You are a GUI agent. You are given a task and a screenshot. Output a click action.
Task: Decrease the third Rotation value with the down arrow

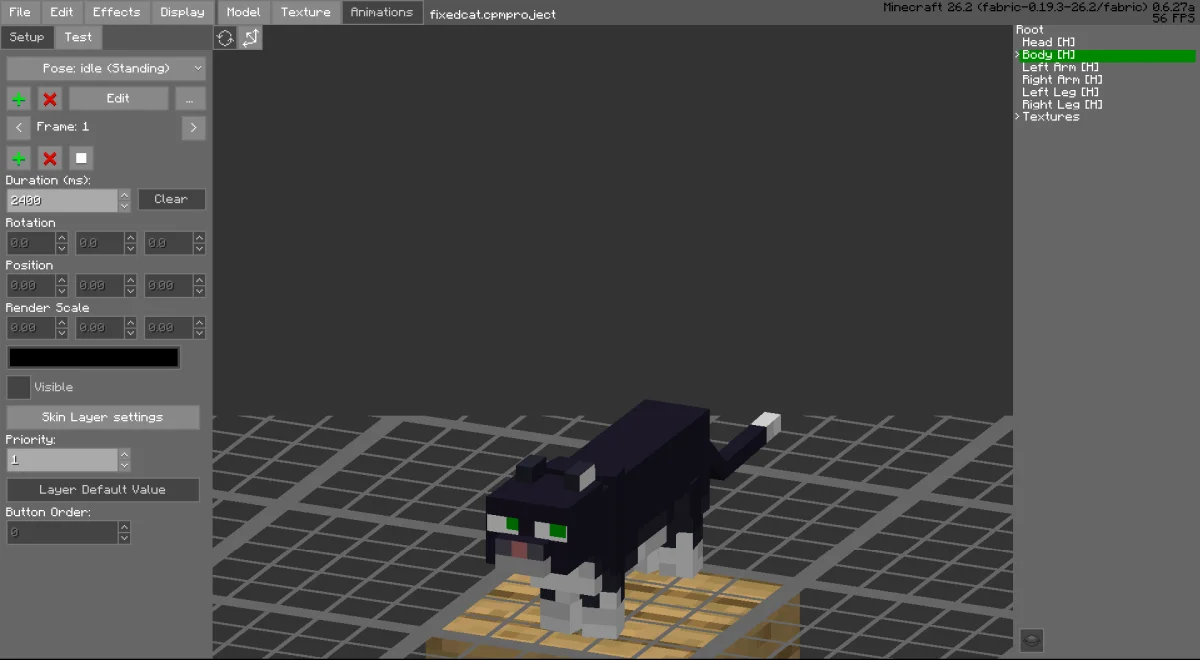[x=200, y=249]
